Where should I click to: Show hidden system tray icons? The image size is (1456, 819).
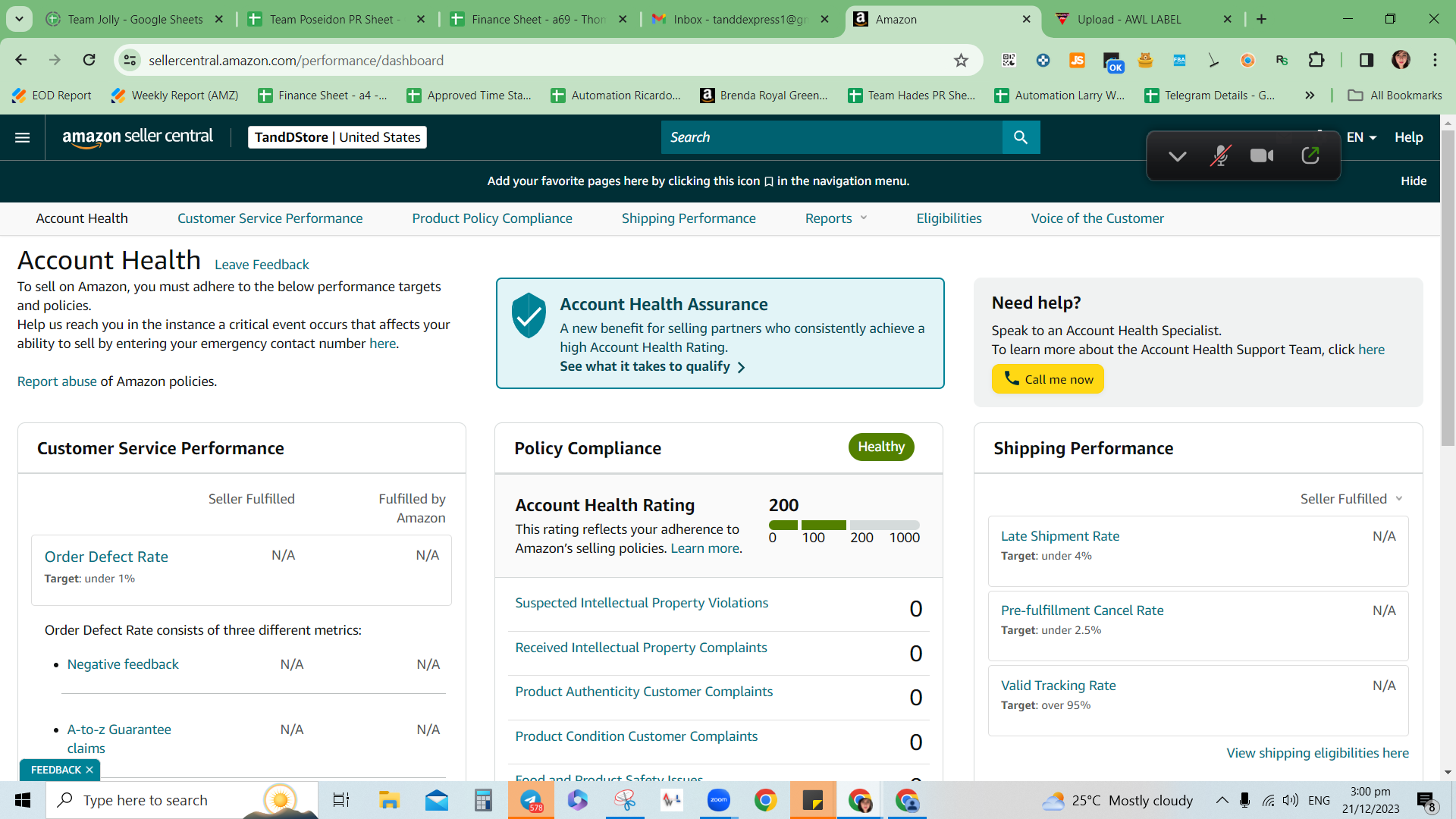click(1222, 800)
